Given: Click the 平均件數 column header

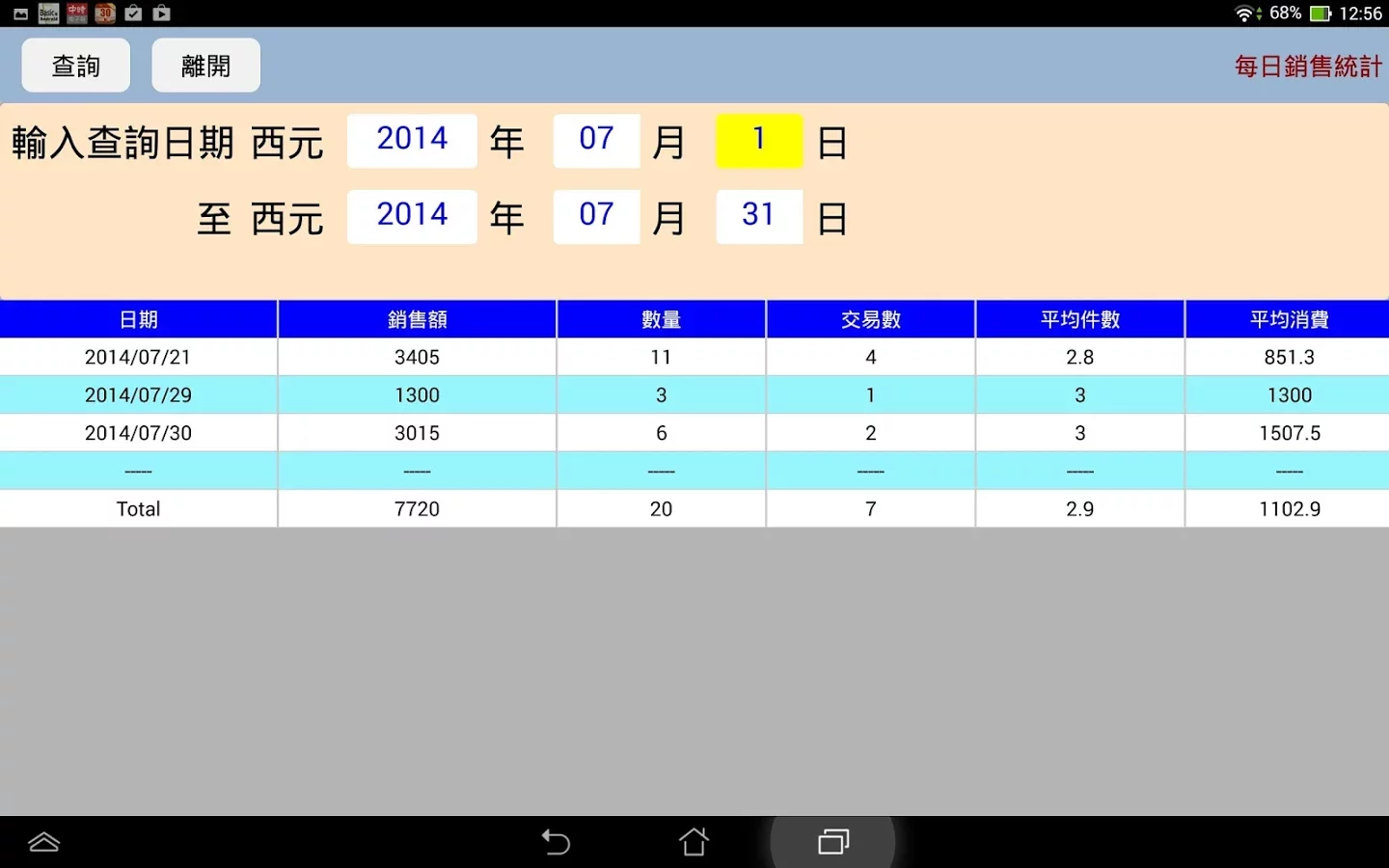Looking at the screenshot, I should (x=1079, y=319).
